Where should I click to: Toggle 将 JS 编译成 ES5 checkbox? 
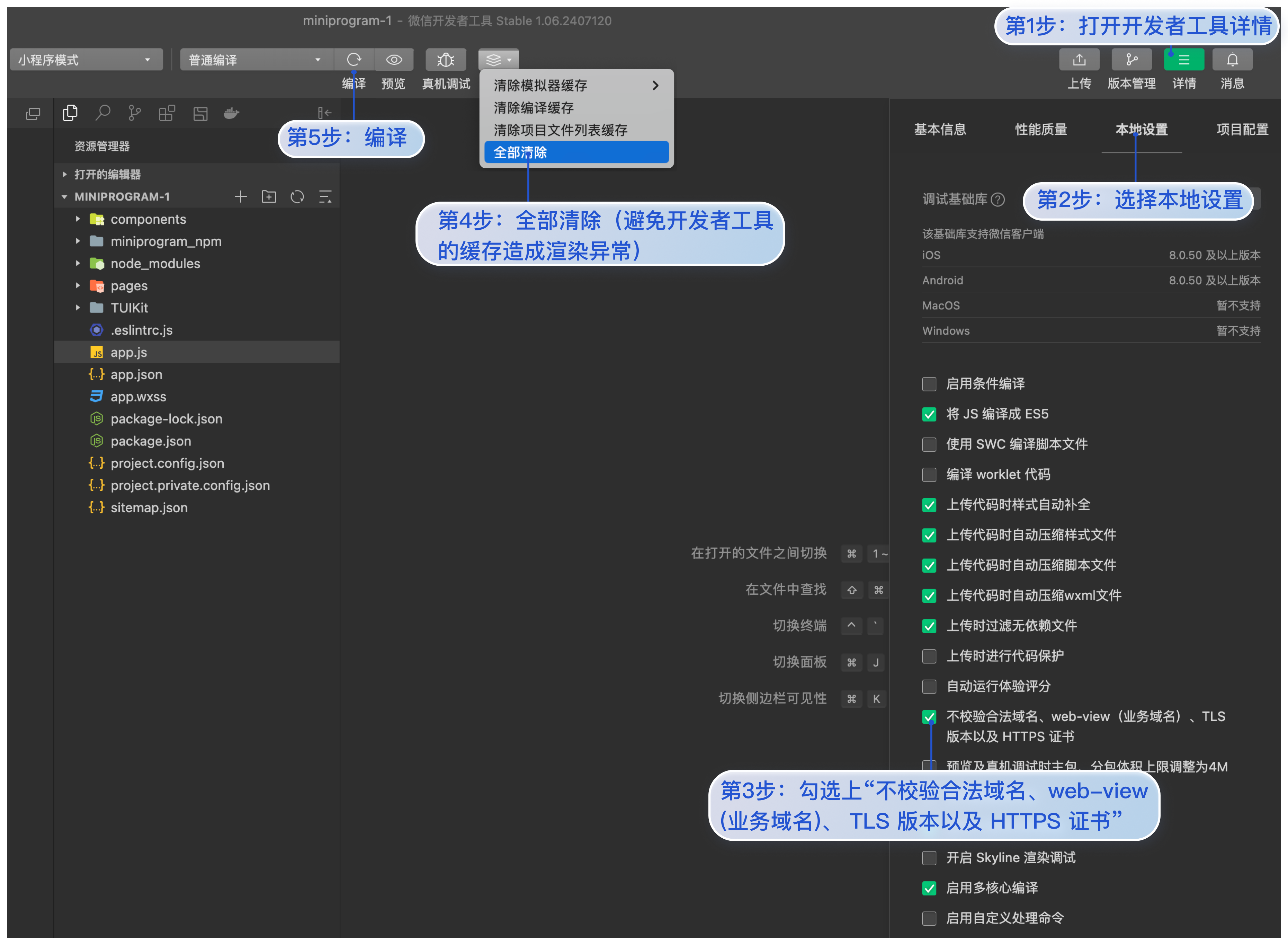coord(928,414)
